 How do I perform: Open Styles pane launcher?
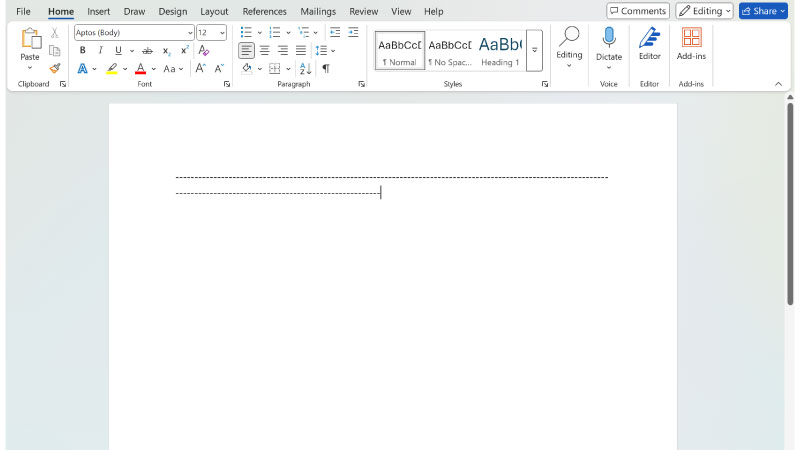click(x=544, y=84)
